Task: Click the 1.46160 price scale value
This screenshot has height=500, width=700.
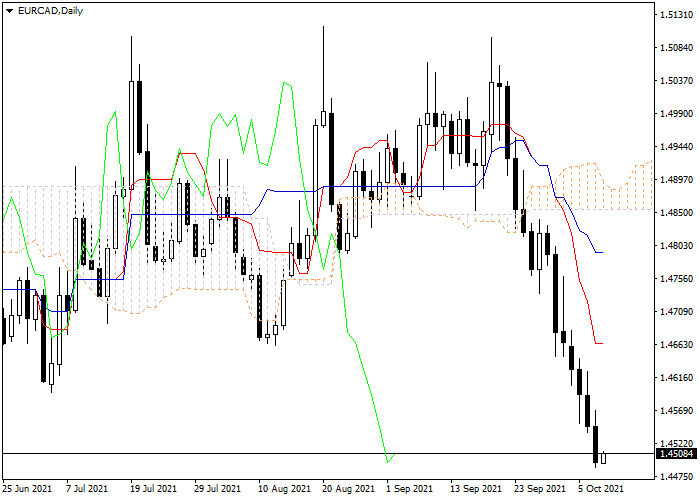Action: [x=676, y=378]
